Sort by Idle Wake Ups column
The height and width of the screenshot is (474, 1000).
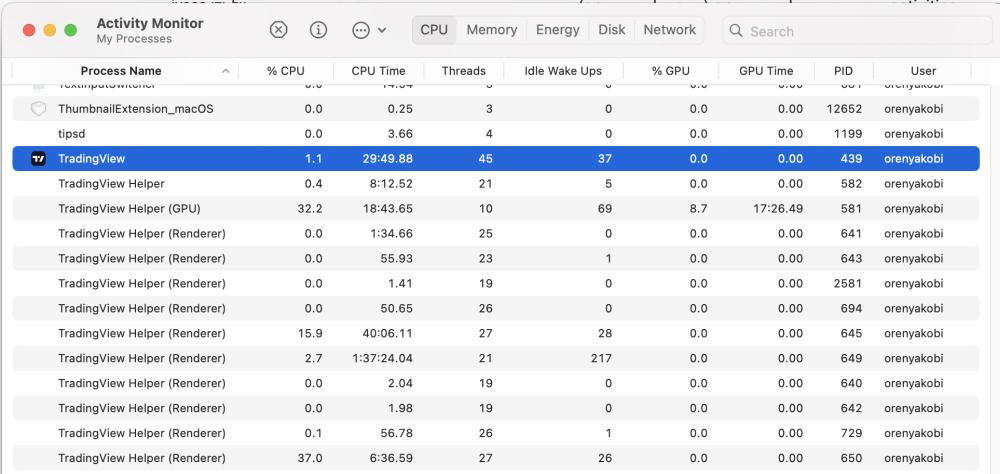pos(563,71)
